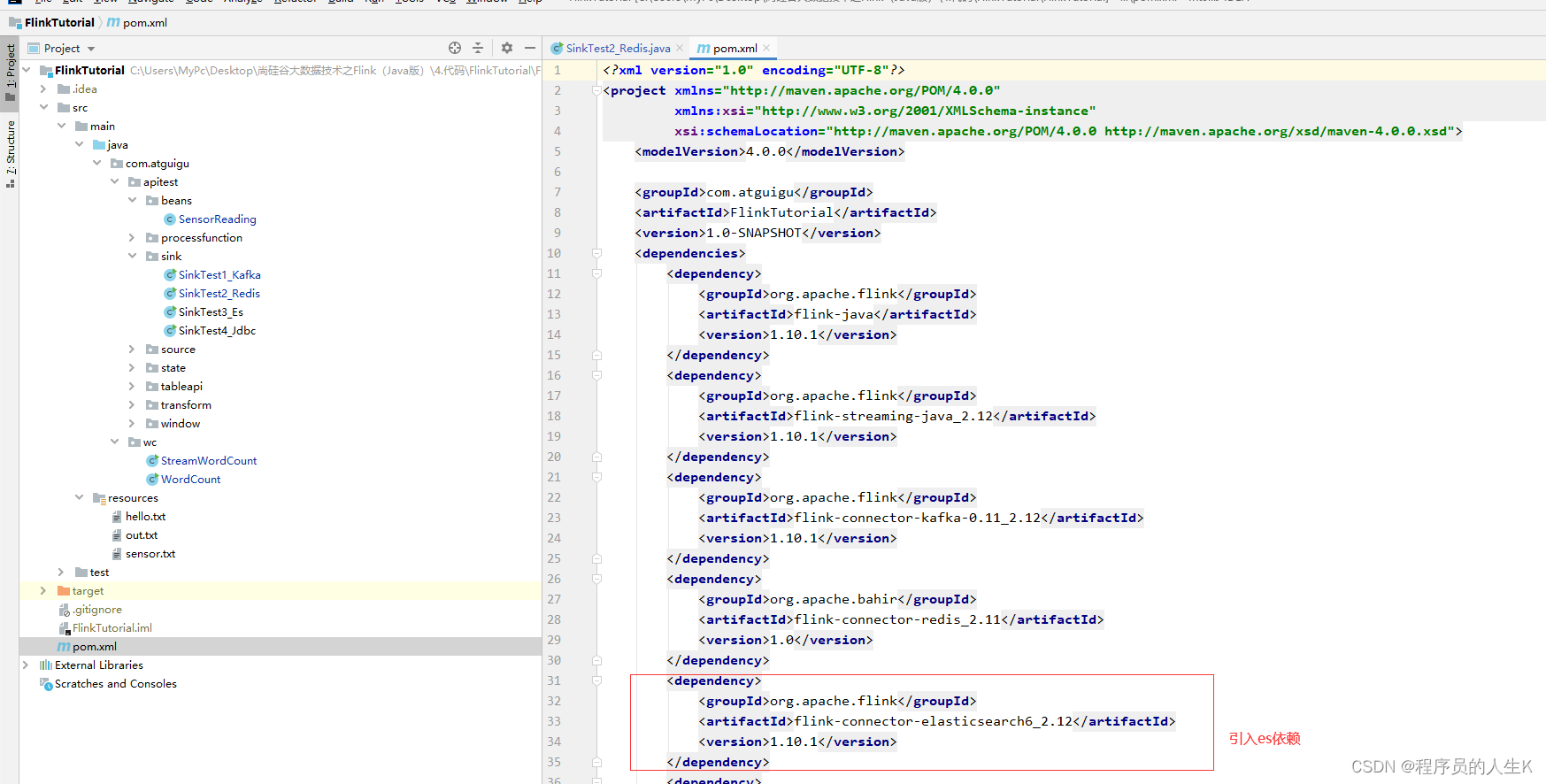Select hello.txt in resources folder
1546x784 pixels.
pos(145,517)
